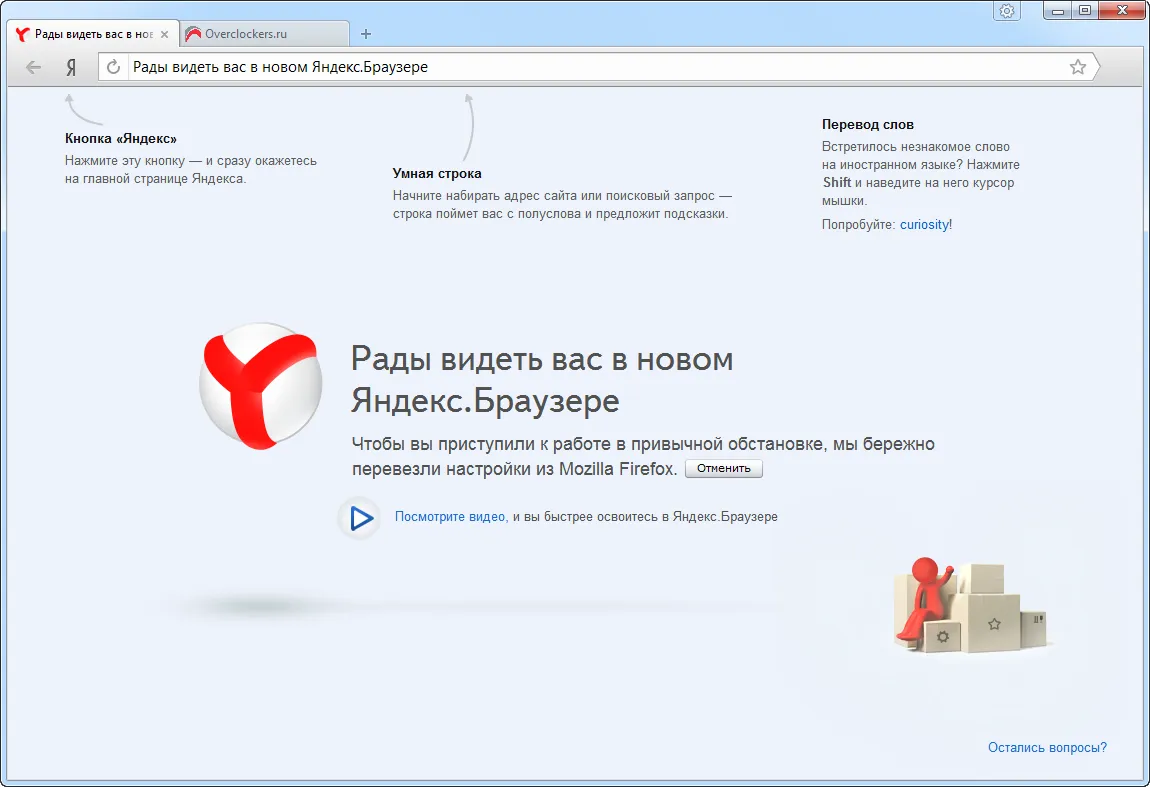Click the 'curiosity' sample word link
Viewport: 1150px width, 787px height.
click(x=924, y=224)
